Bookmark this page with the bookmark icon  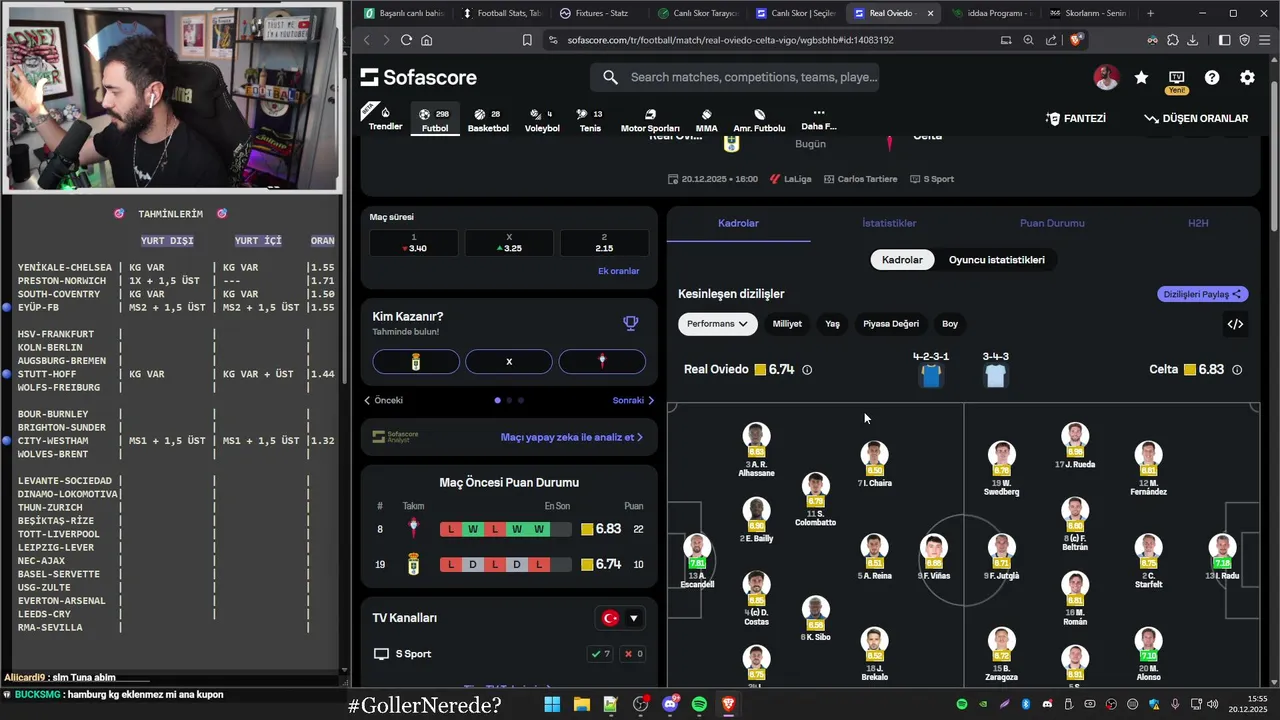[527, 40]
